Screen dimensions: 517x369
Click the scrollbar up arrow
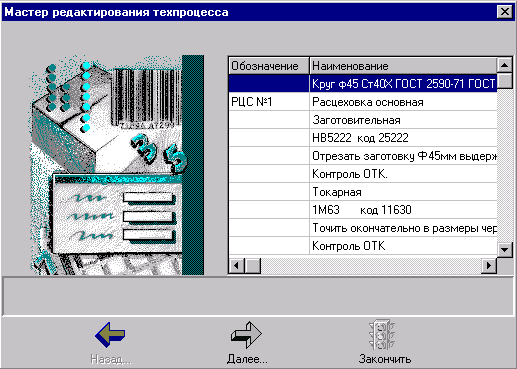click(504, 65)
